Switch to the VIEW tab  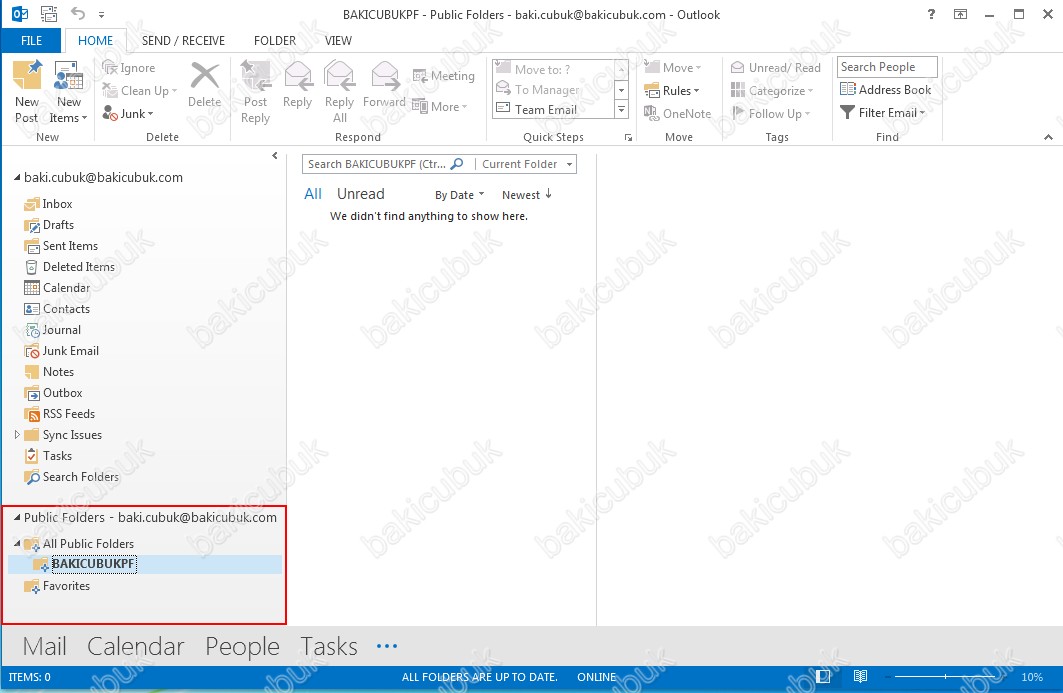click(x=338, y=41)
